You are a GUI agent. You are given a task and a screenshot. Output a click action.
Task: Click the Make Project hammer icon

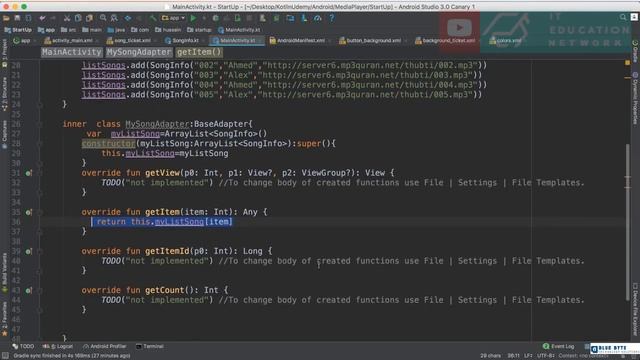click(153, 18)
